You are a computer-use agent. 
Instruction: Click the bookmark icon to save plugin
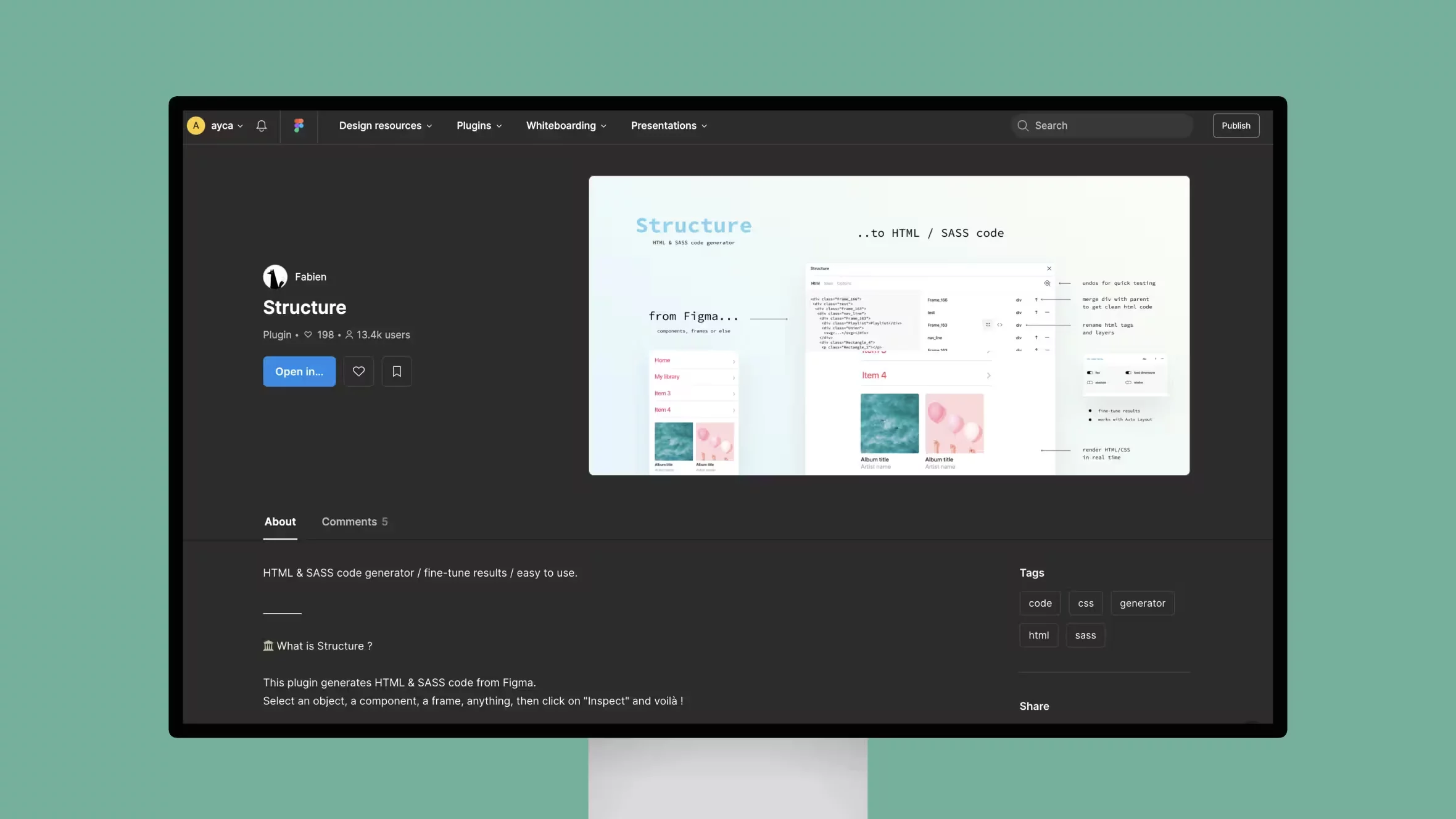point(397,371)
